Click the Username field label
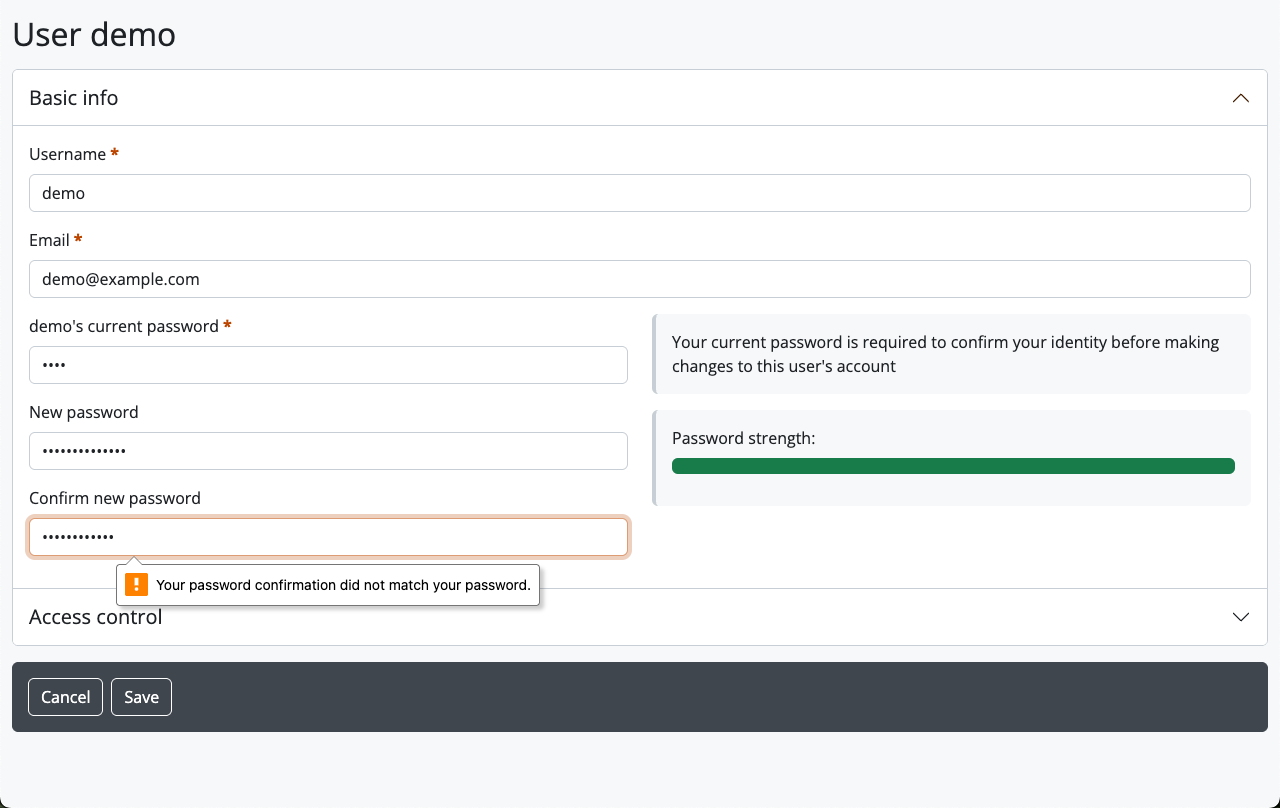The width and height of the screenshot is (1280, 808). [x=67, y=154]
